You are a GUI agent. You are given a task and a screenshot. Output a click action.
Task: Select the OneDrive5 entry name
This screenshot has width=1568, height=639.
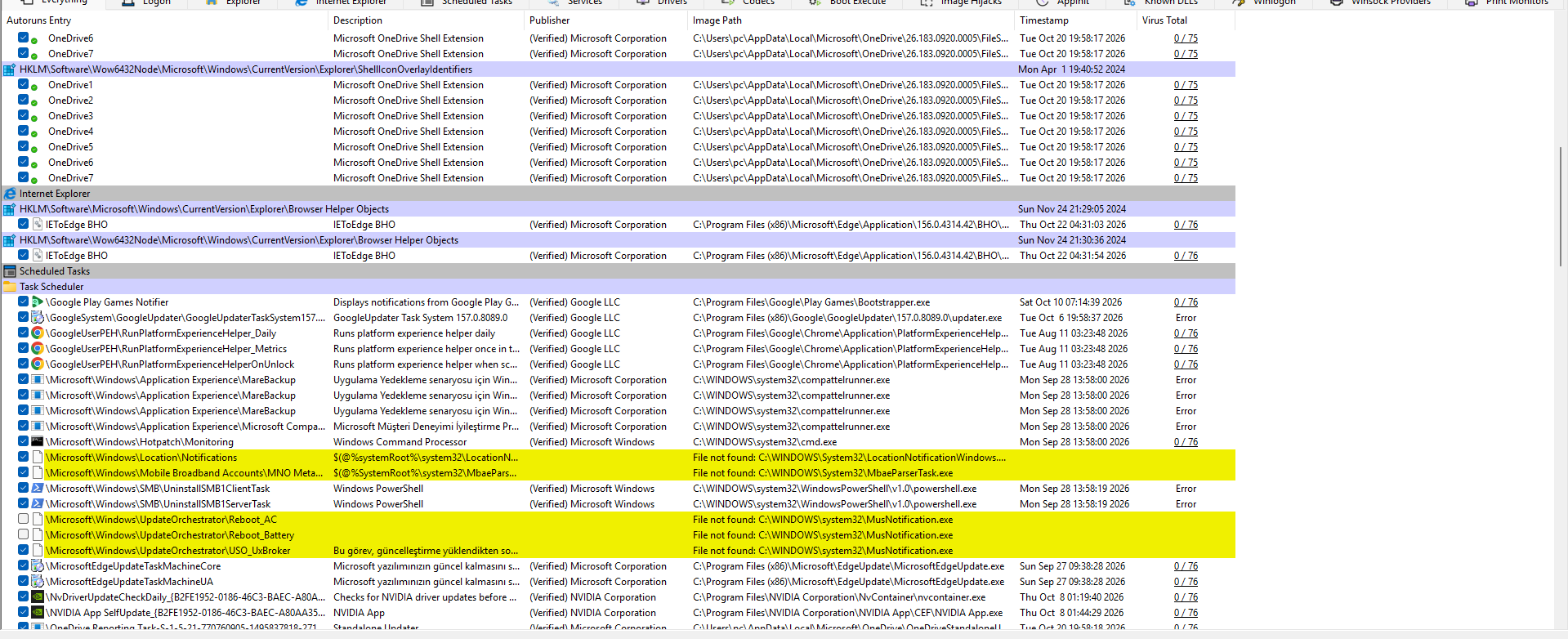point(70,147)
